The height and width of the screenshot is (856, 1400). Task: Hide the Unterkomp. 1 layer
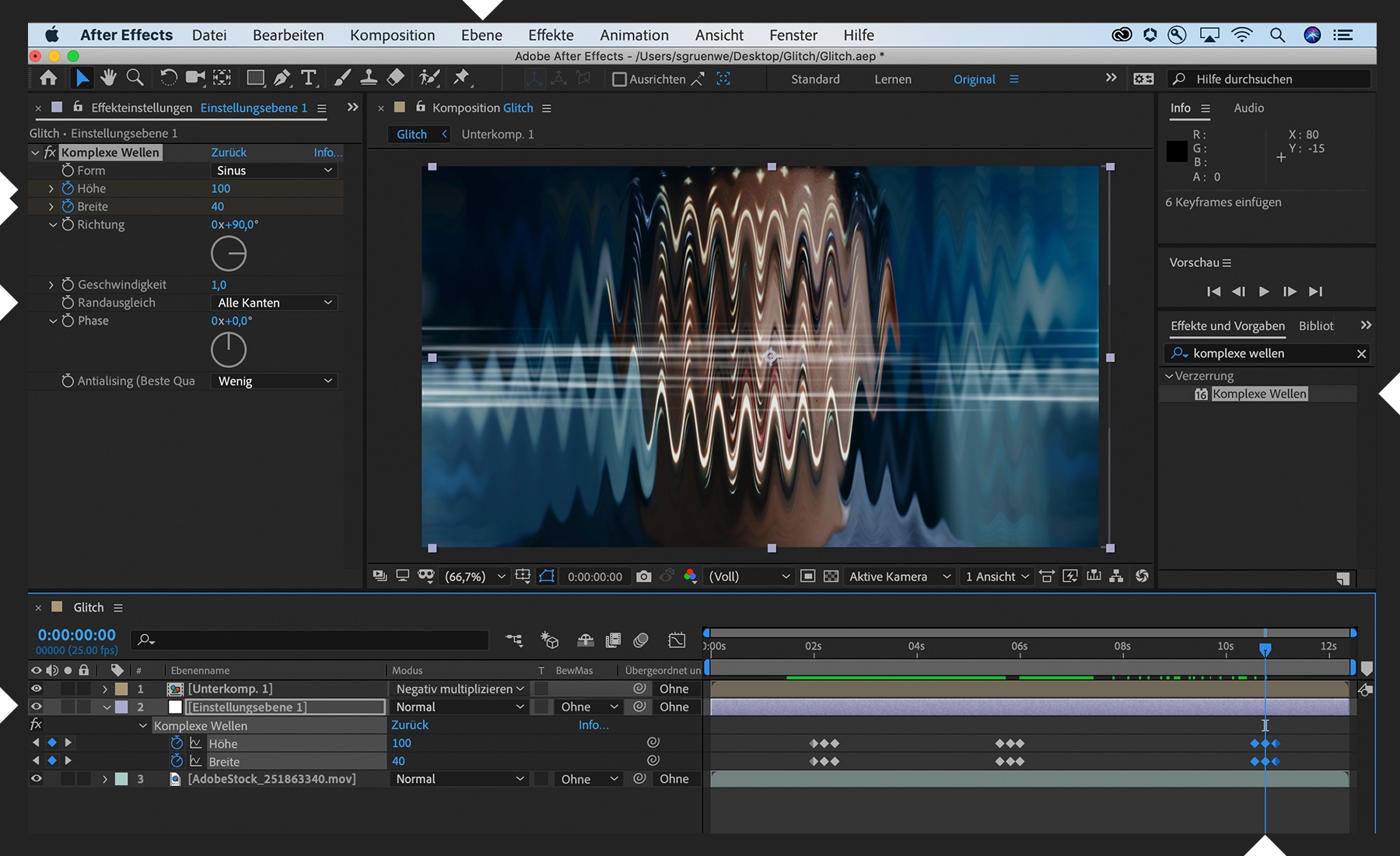pyautogui.click(x=37, y=689)
